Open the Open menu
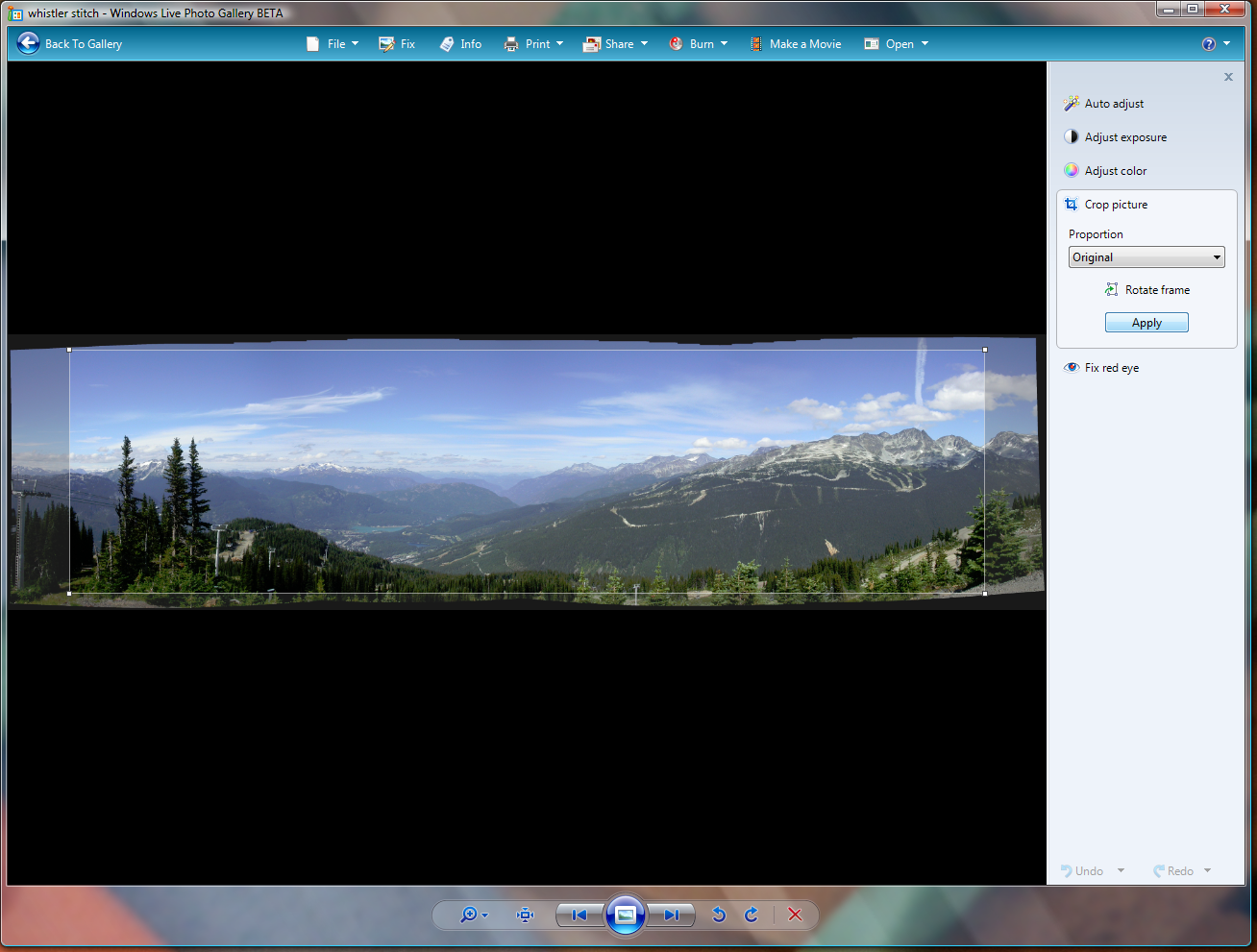The width and height of the screenshot is (1257, 952). (897, 44)
